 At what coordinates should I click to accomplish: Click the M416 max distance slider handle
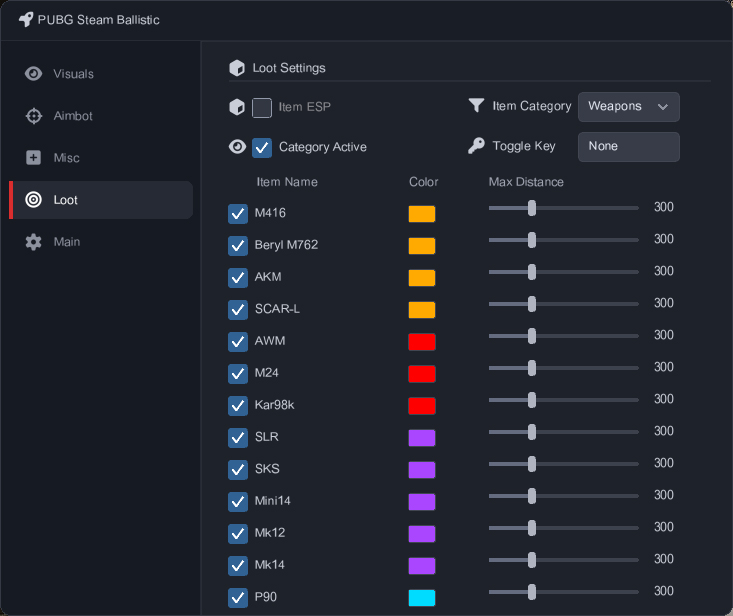pyautogui.click(x=532, y=208)
